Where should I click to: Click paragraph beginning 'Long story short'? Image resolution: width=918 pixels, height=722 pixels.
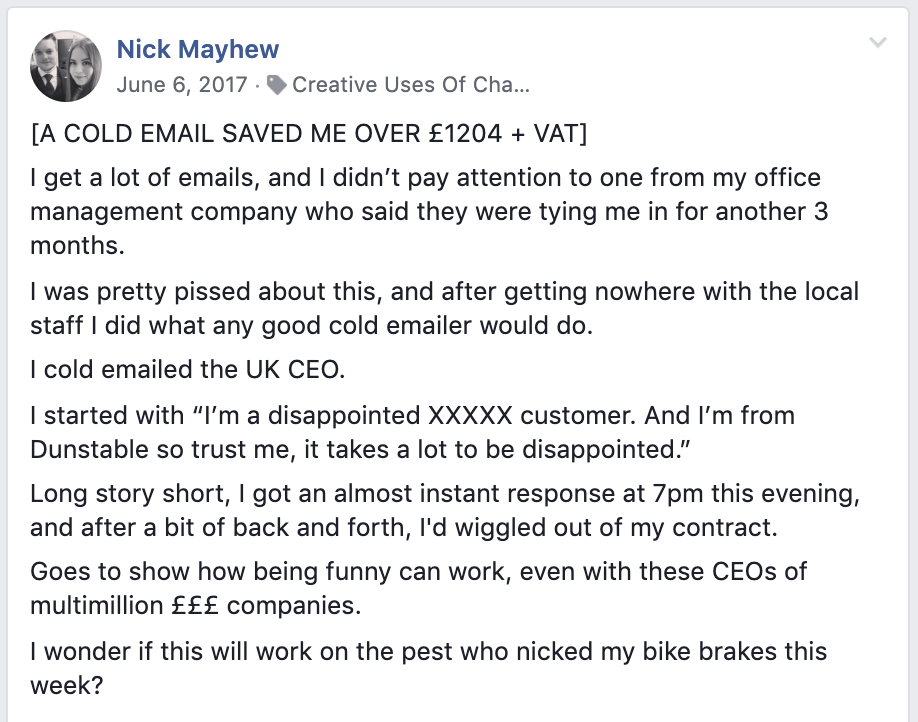(x=445, y=510)
